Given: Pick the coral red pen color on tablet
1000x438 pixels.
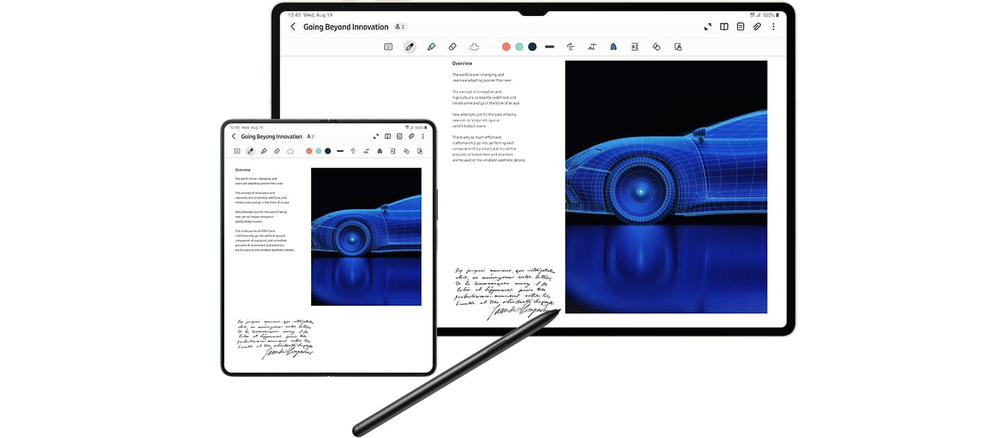Looking at the screenshot, I should 506,47.
